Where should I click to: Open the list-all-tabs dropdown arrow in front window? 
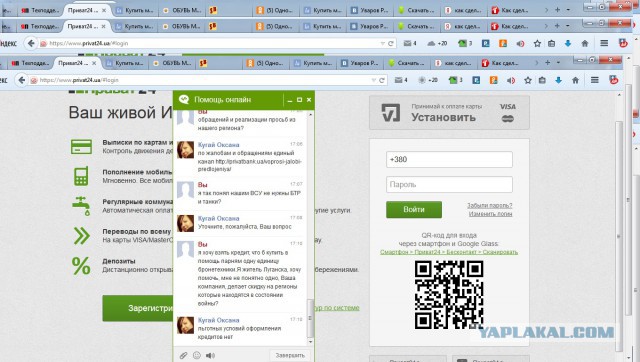pos(558,63)
